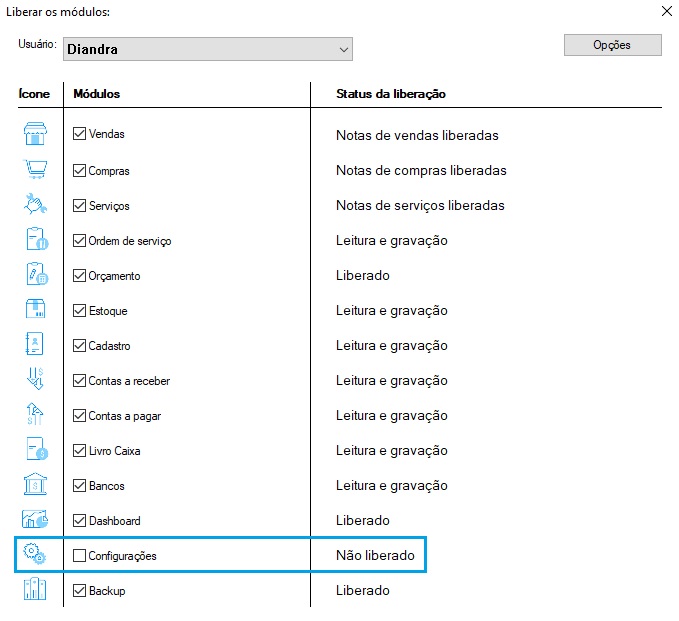Click the Configurações gear icon

point(35,555)
